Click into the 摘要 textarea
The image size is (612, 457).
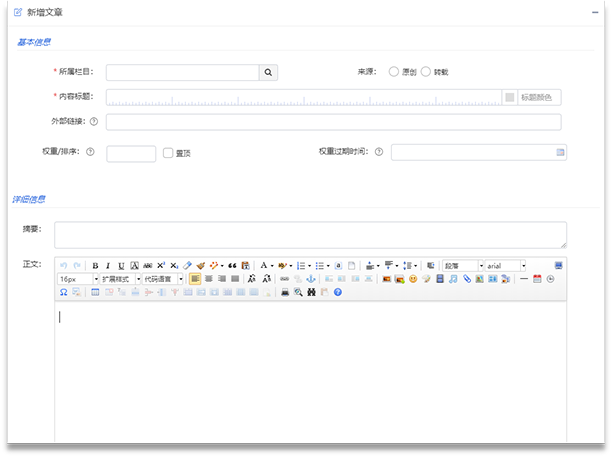(x=311, y=235)
